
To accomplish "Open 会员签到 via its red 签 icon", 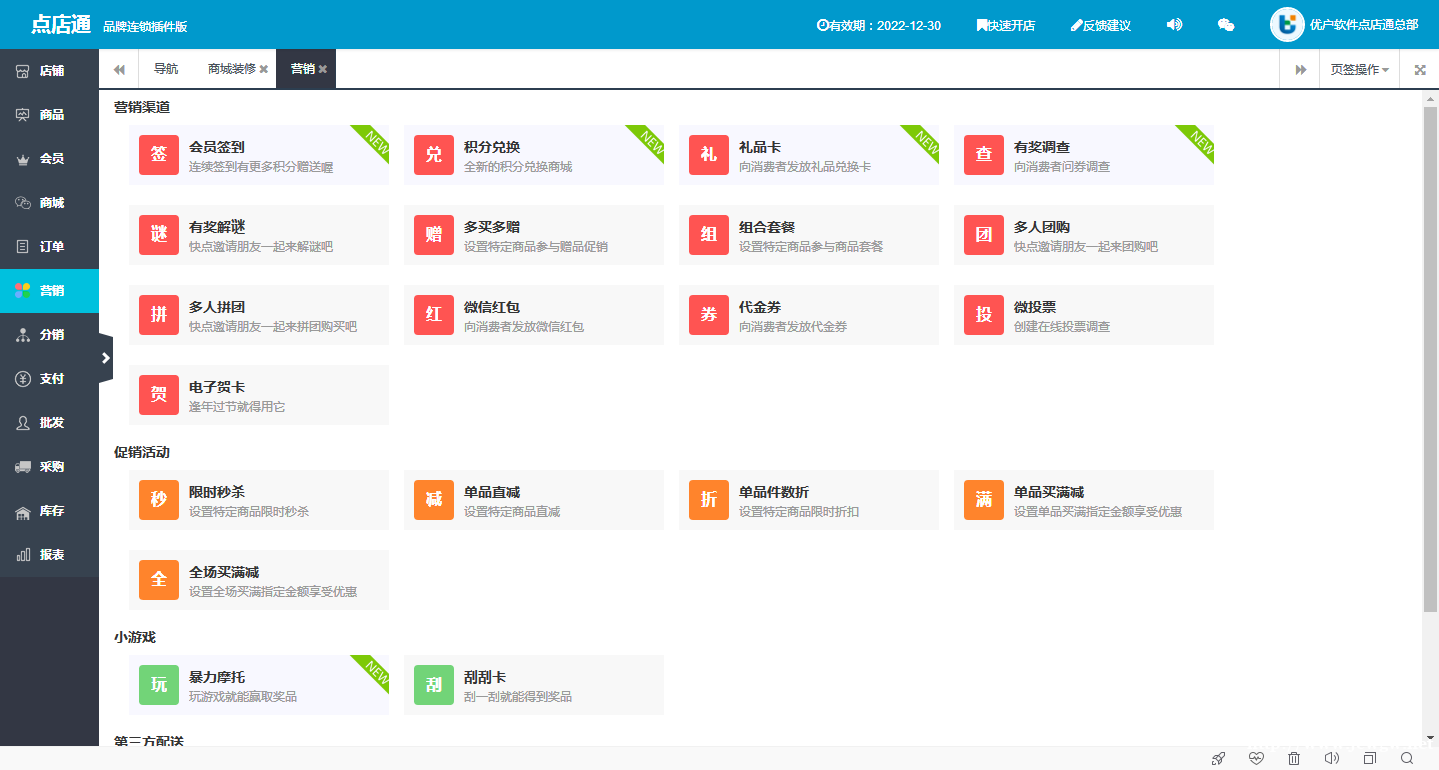I will point(159,155).
